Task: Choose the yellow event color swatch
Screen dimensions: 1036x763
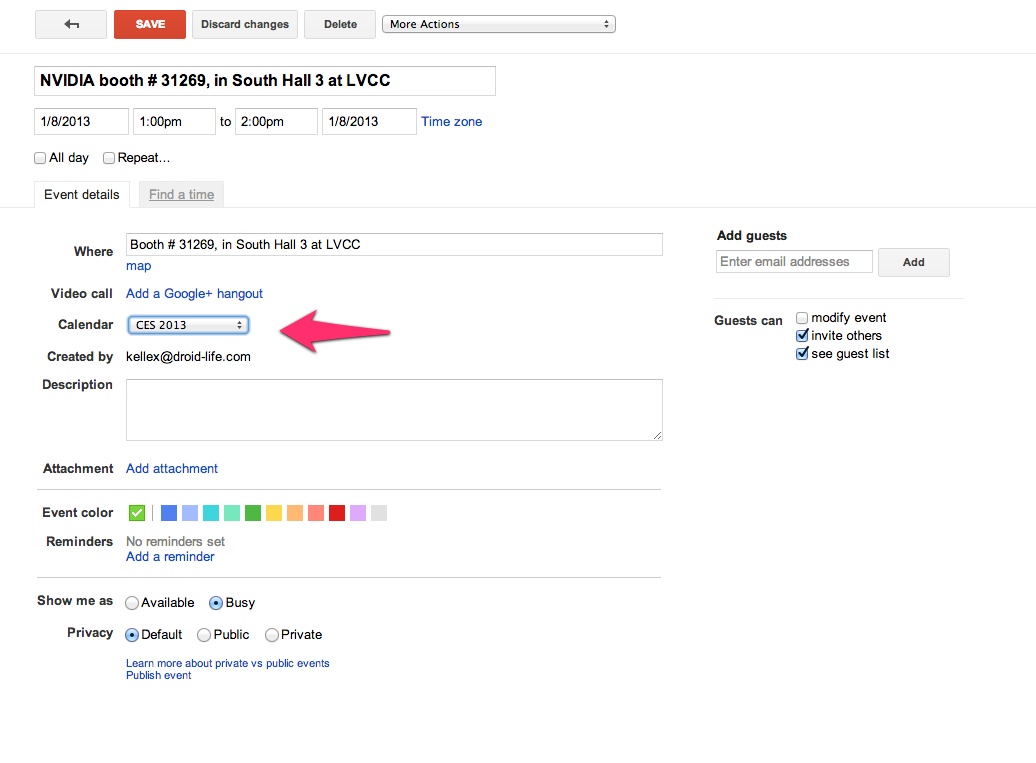Action: point(274,513)
